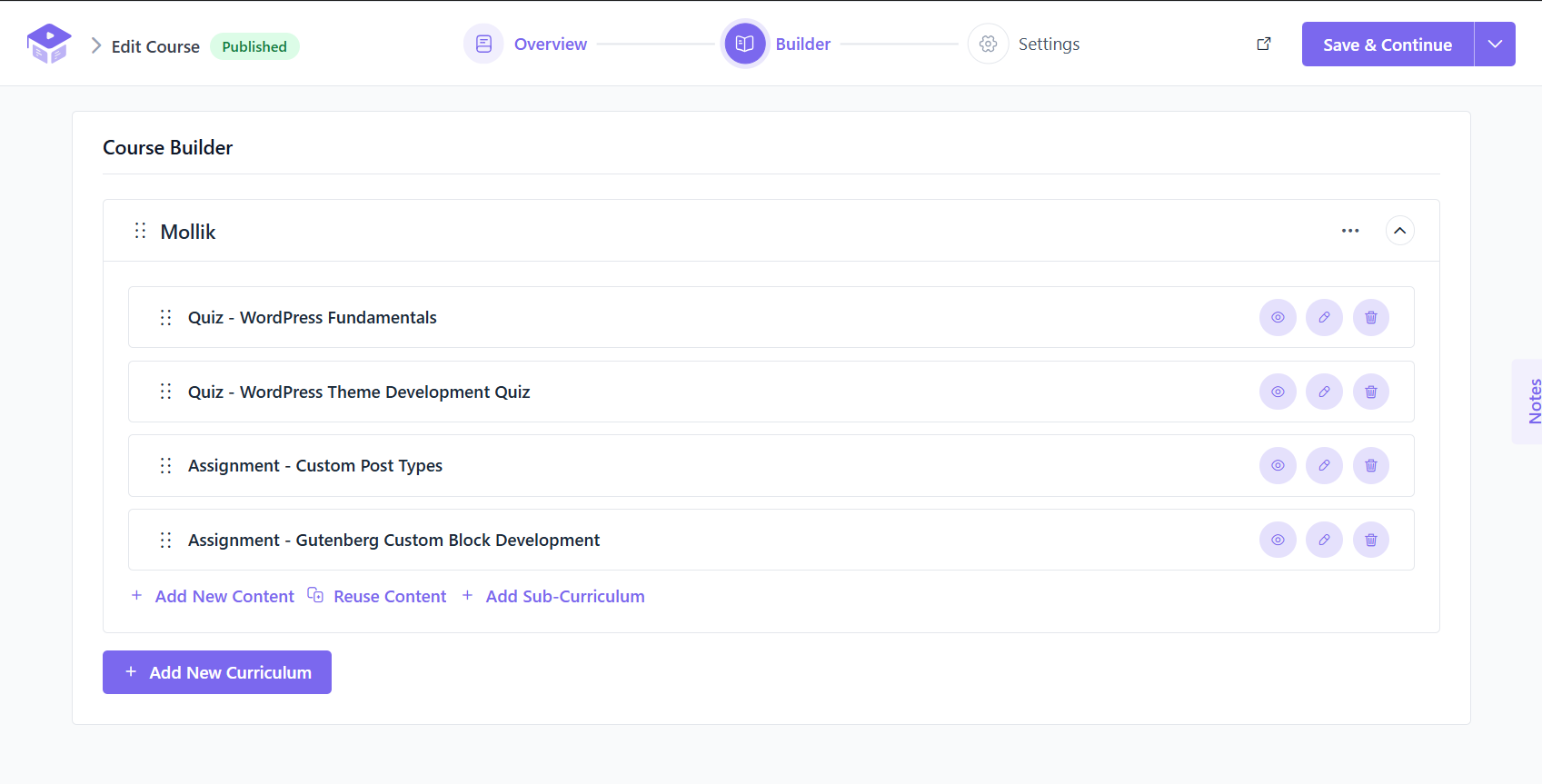Click Save & Continue button
1542x784 pixels.
(x=1388, y=44)
